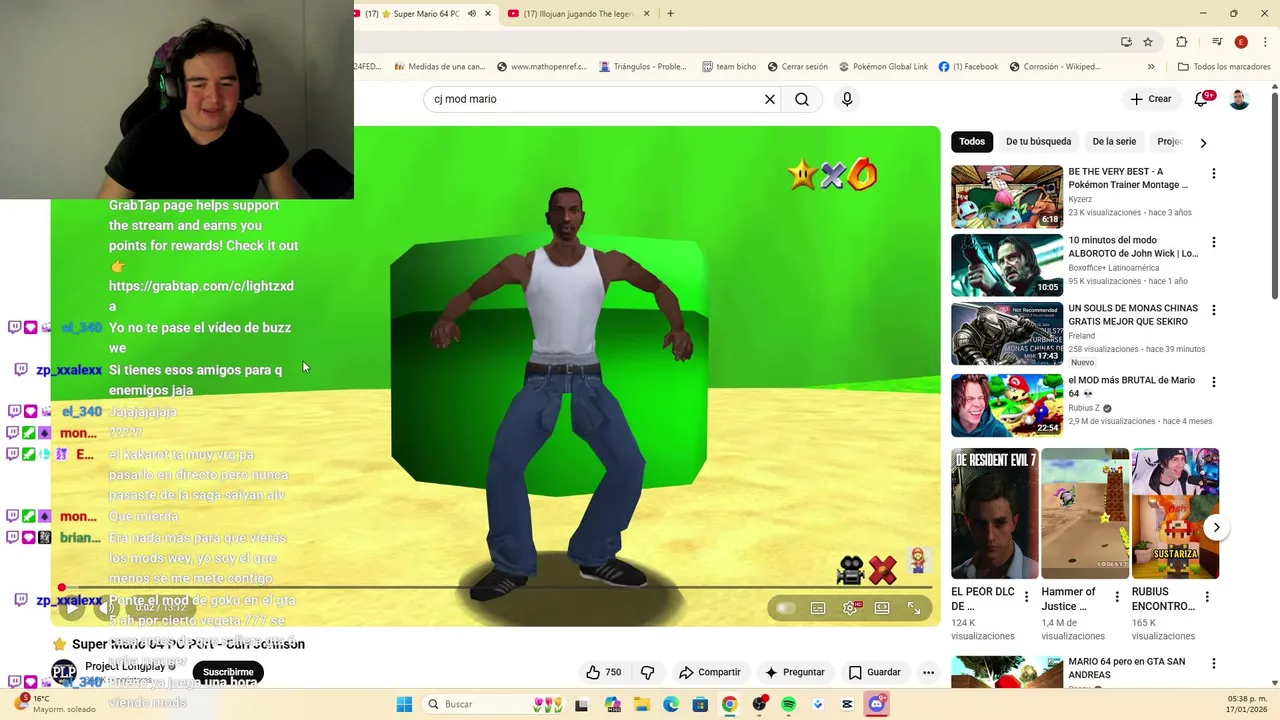Start voice search with the microphone icon
This screenshot has width=1280, height=720.
[x=847, y=99]
